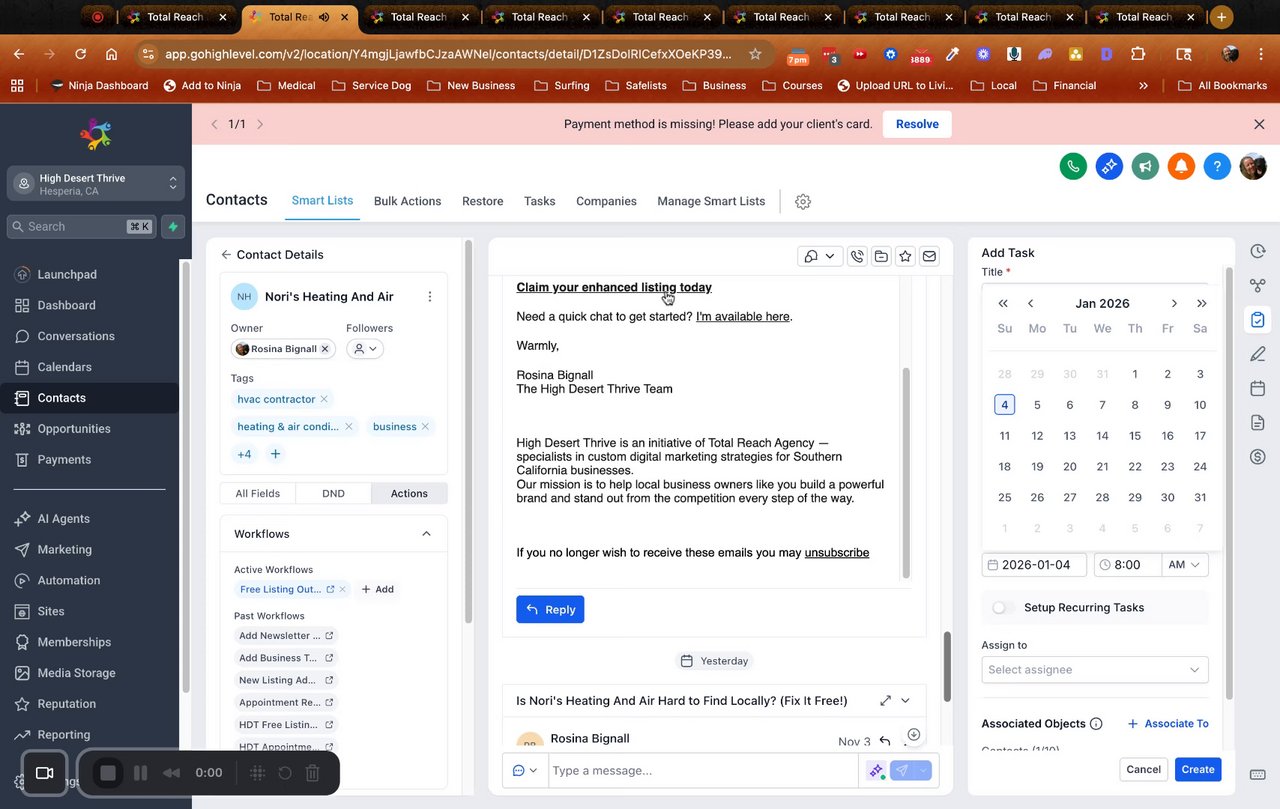Open the Select assignee dropdown

1095,670
